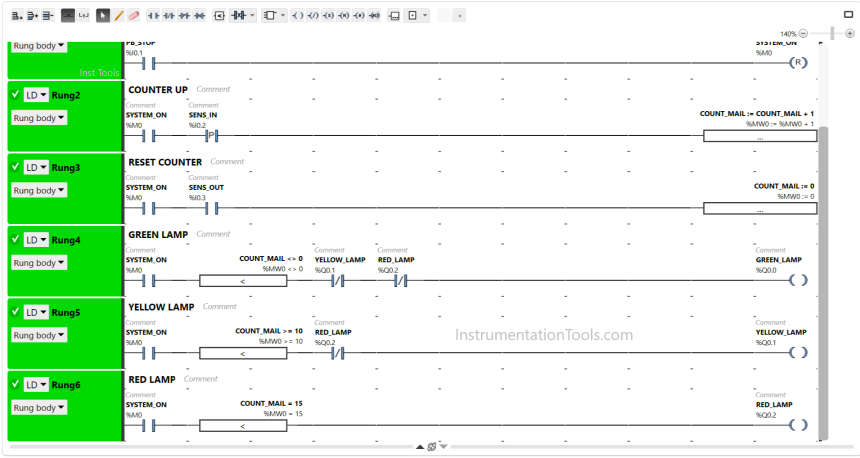The width and height of the screenshot is (860, 458).
Task: Select the COUNT_MAIL + 1 operation block
Action: (760, 135)
